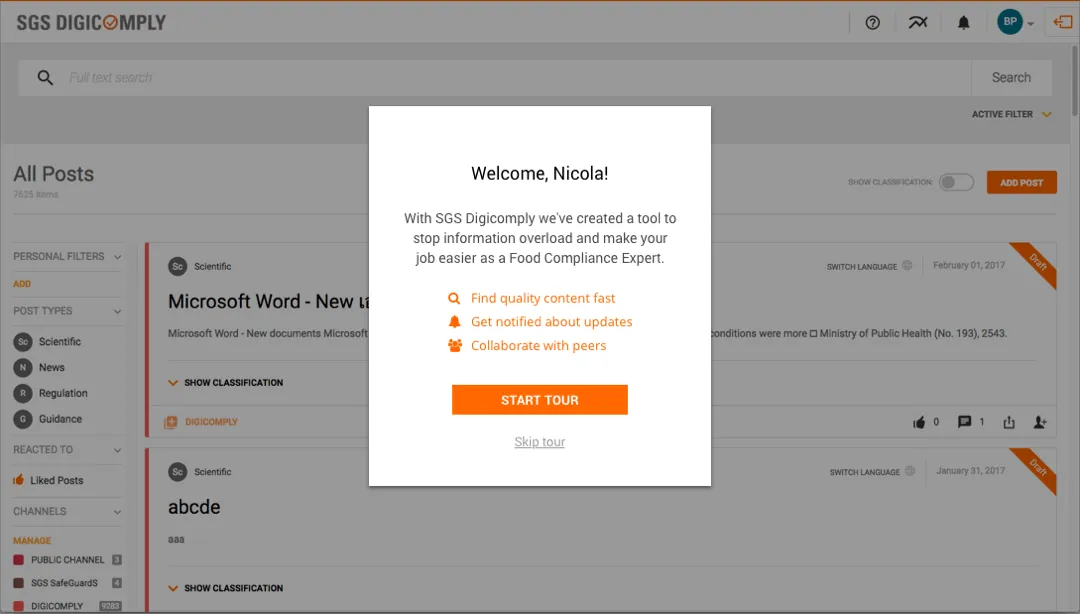This screenshot has width=1080, height=614.
Task: Select the Guidance post type filter
Action: pos(48,419)
